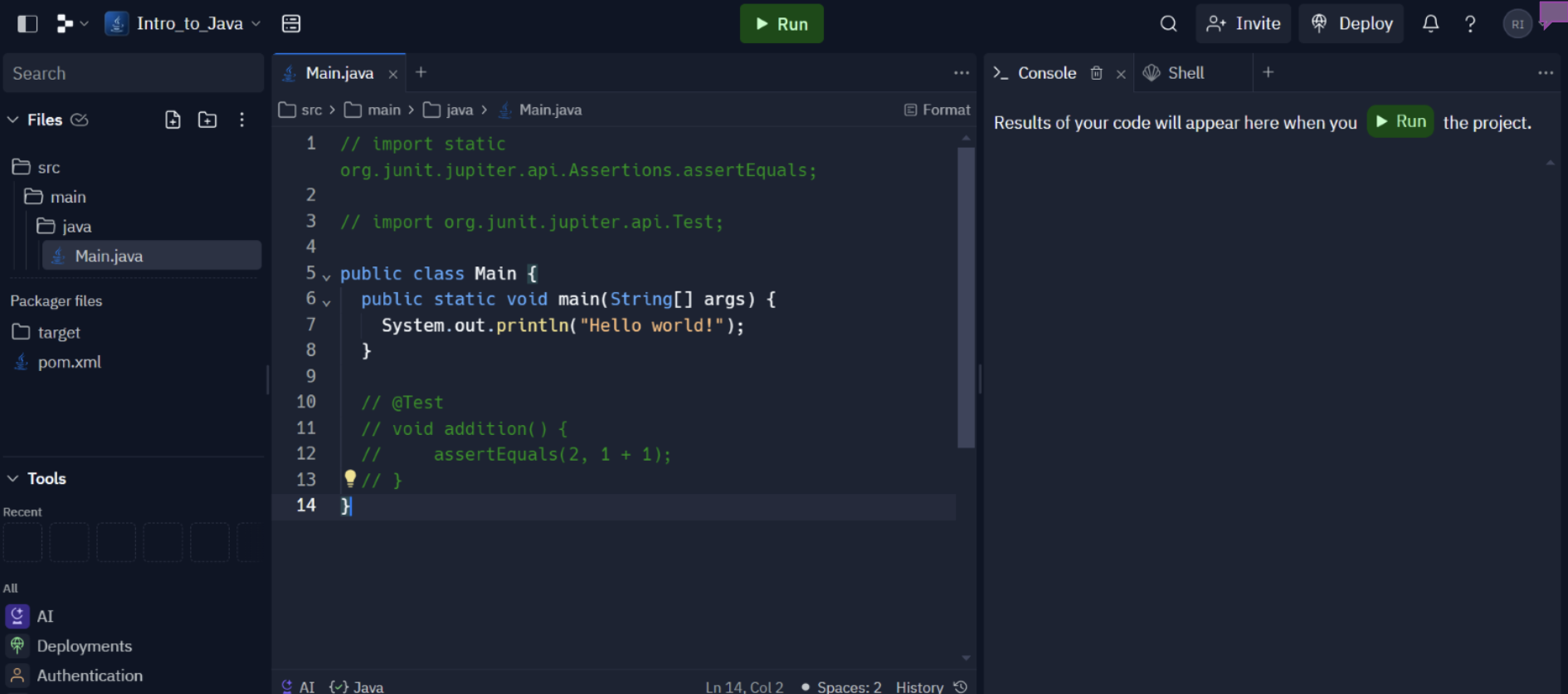The width and height of the screenshot is (1568, 694).
Task: Collapse the main folder in file tree
Action: [55, 197]
